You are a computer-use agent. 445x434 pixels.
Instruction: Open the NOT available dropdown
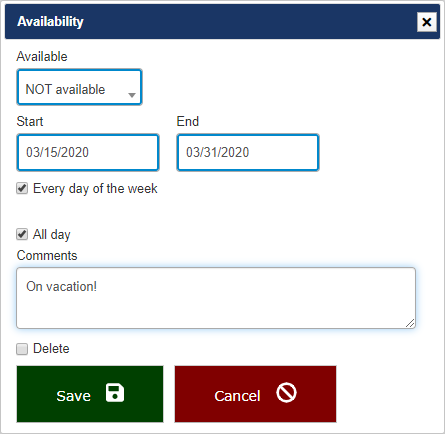click(79, 87)
